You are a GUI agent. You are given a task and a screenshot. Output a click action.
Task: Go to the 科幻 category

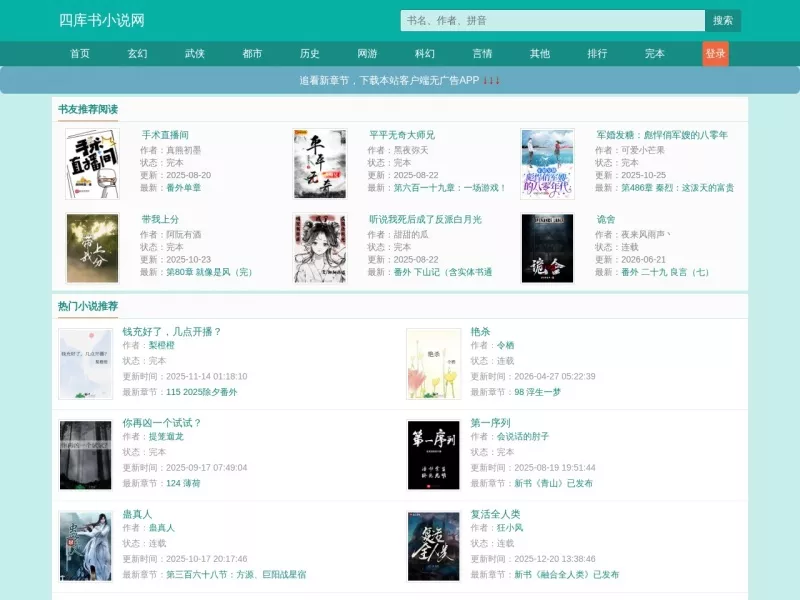pos(424,54)
